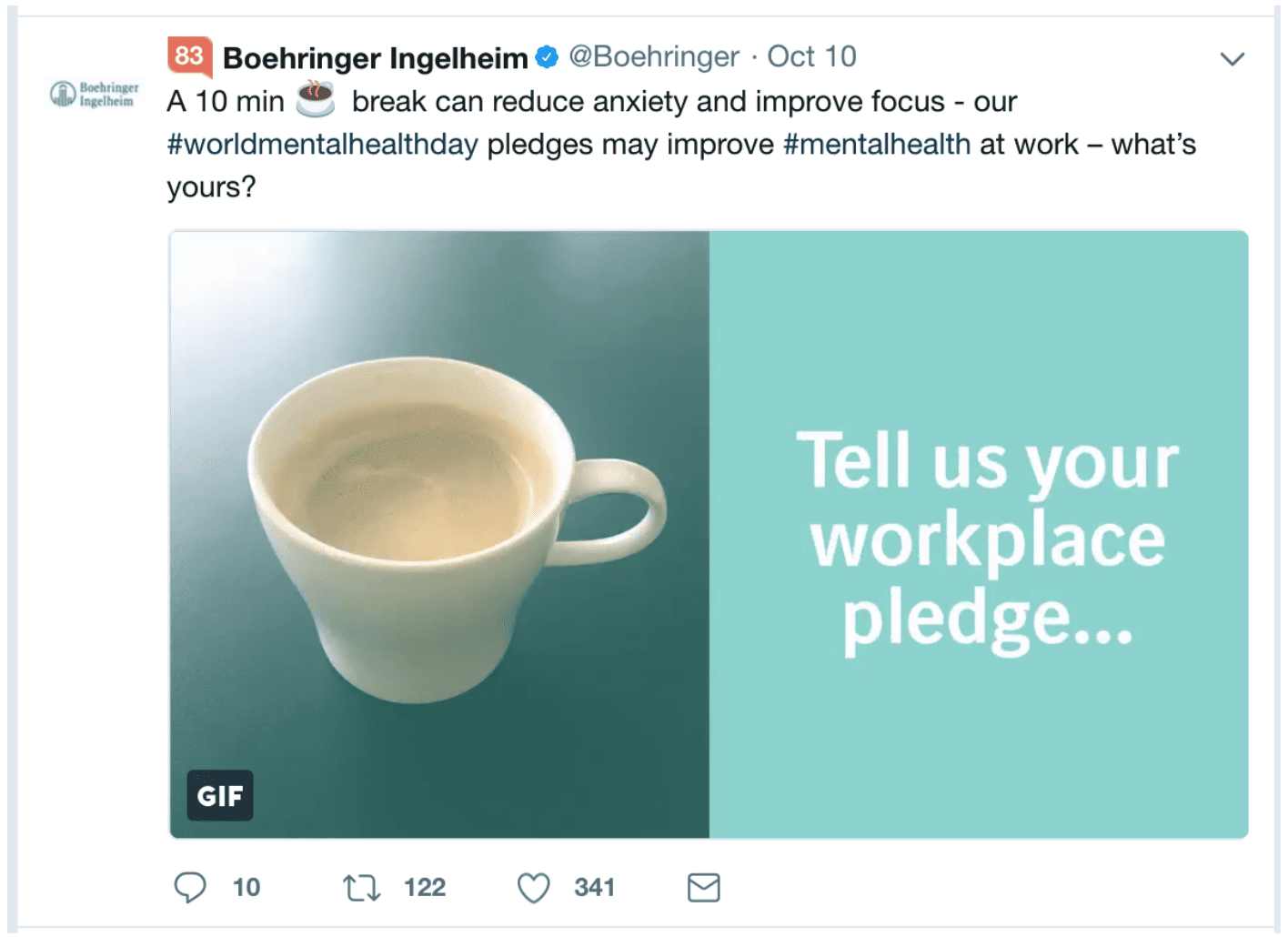The height and width of the screenshot is (937, 1288).
Task: Send tweet via the envelope message icon
Action: coord(703,887)
